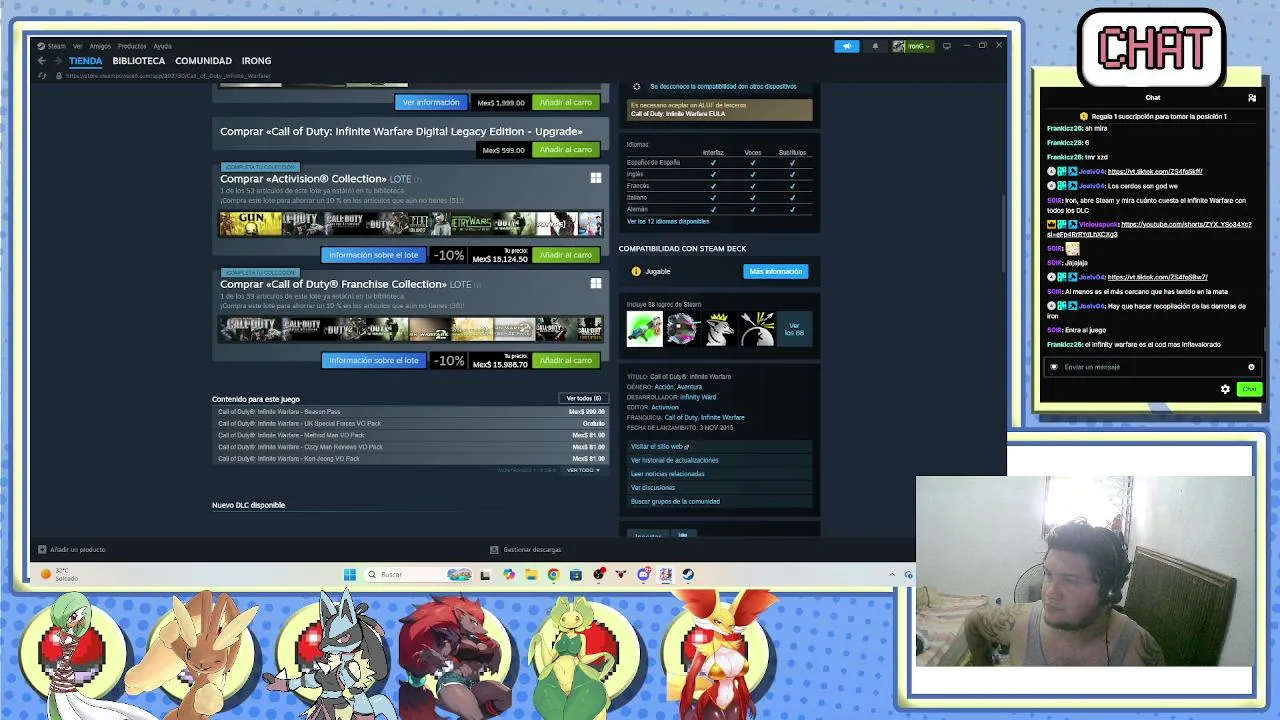The image size is (1280, 720).
Task: Expand DLC list with VER TODO
Action: tap(583, 470)
